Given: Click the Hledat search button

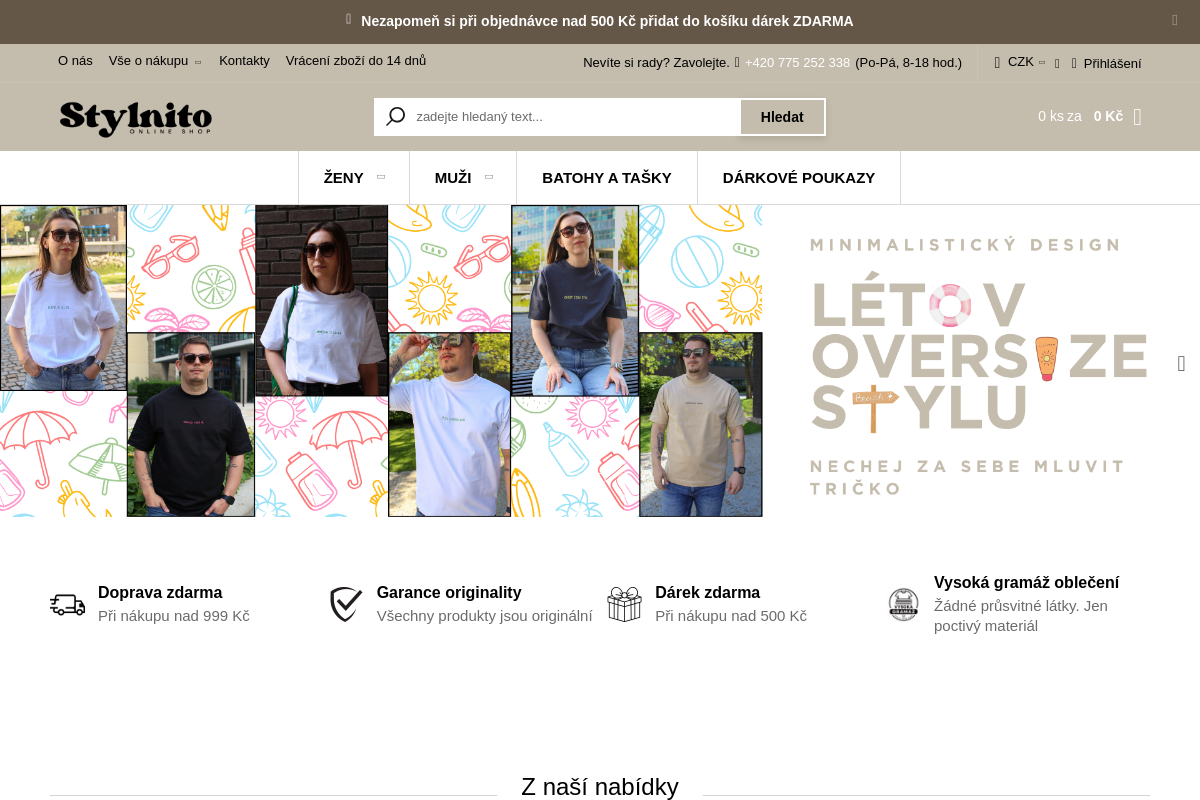Looking at the screenshot, I should [782, 117].
